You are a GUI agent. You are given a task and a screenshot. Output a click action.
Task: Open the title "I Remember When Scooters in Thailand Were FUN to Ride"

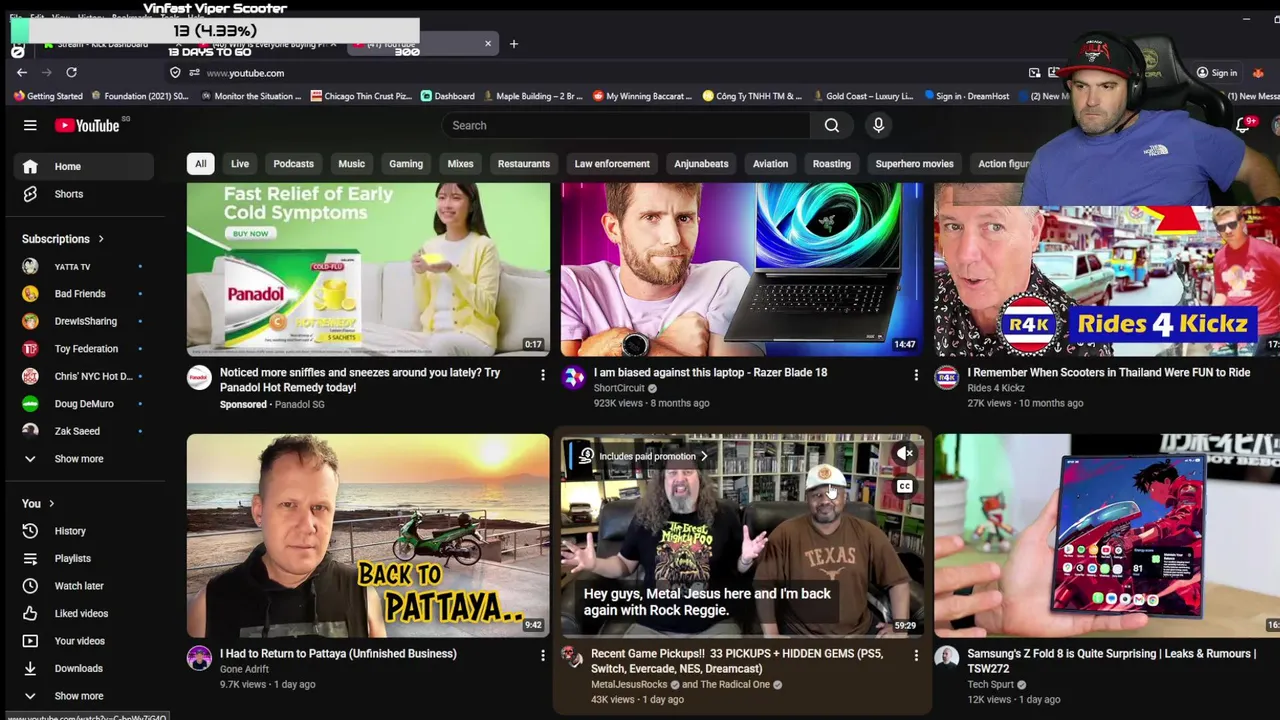pyautogui.click(x=1108, y=373)
